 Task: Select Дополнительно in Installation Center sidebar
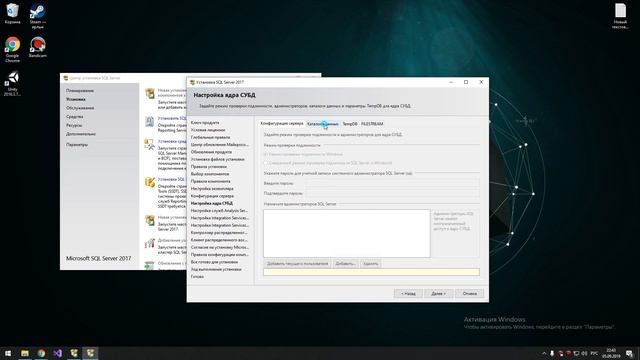pyautogui.click(x=81, y=134)
